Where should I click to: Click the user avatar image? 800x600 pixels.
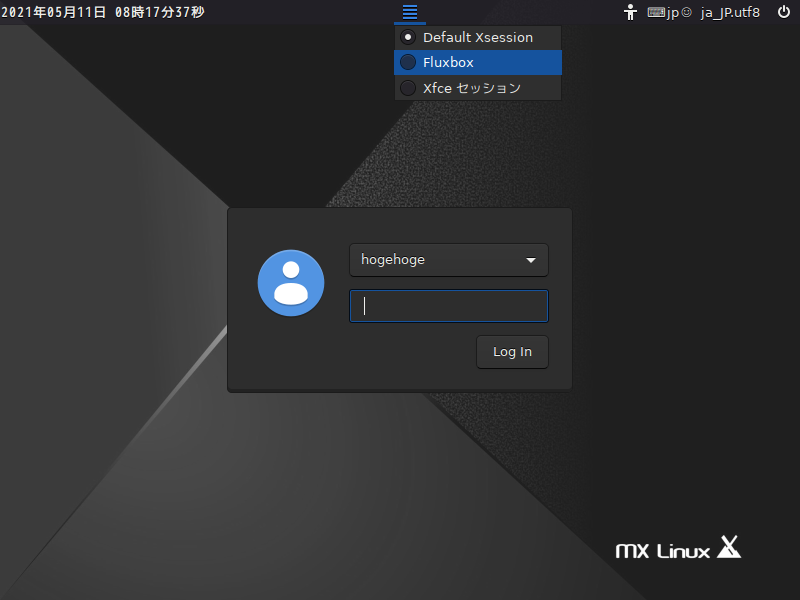pyautogui.click(x=291, y=283)
